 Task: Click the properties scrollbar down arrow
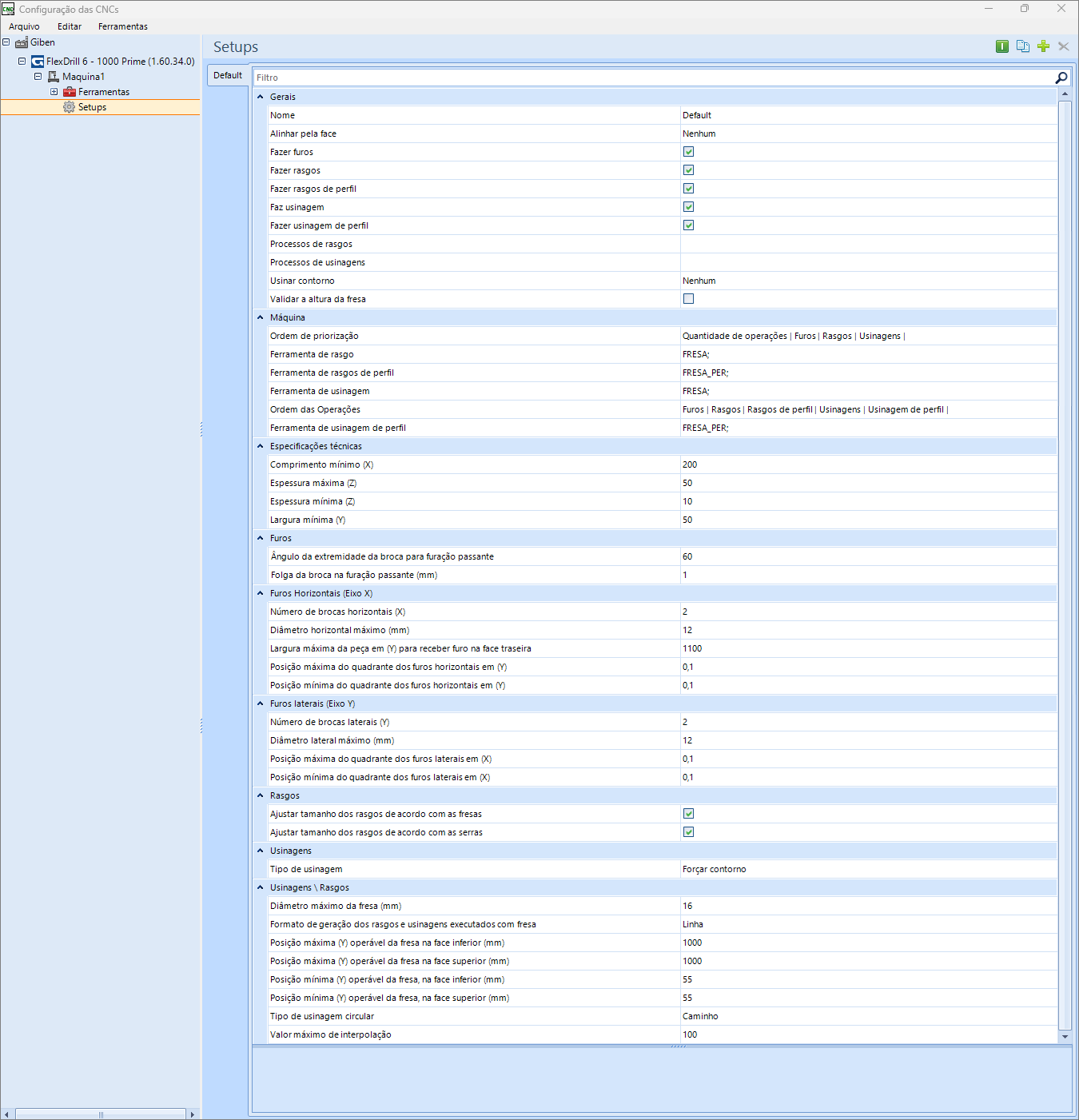[1065, 1037]
